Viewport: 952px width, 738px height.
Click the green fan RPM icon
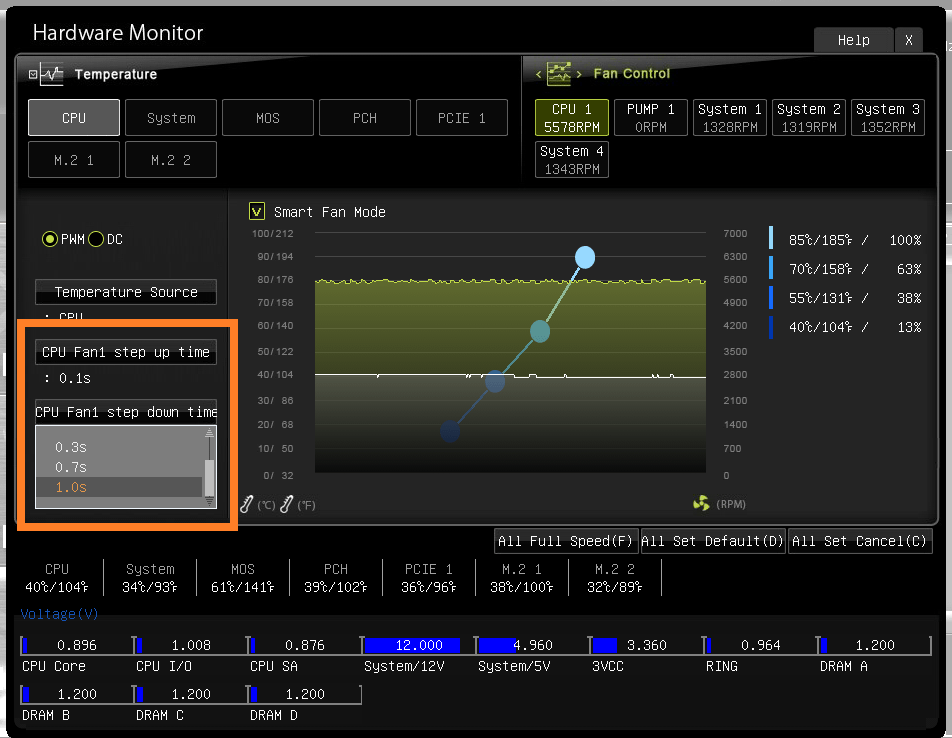(x=701, y=503)
